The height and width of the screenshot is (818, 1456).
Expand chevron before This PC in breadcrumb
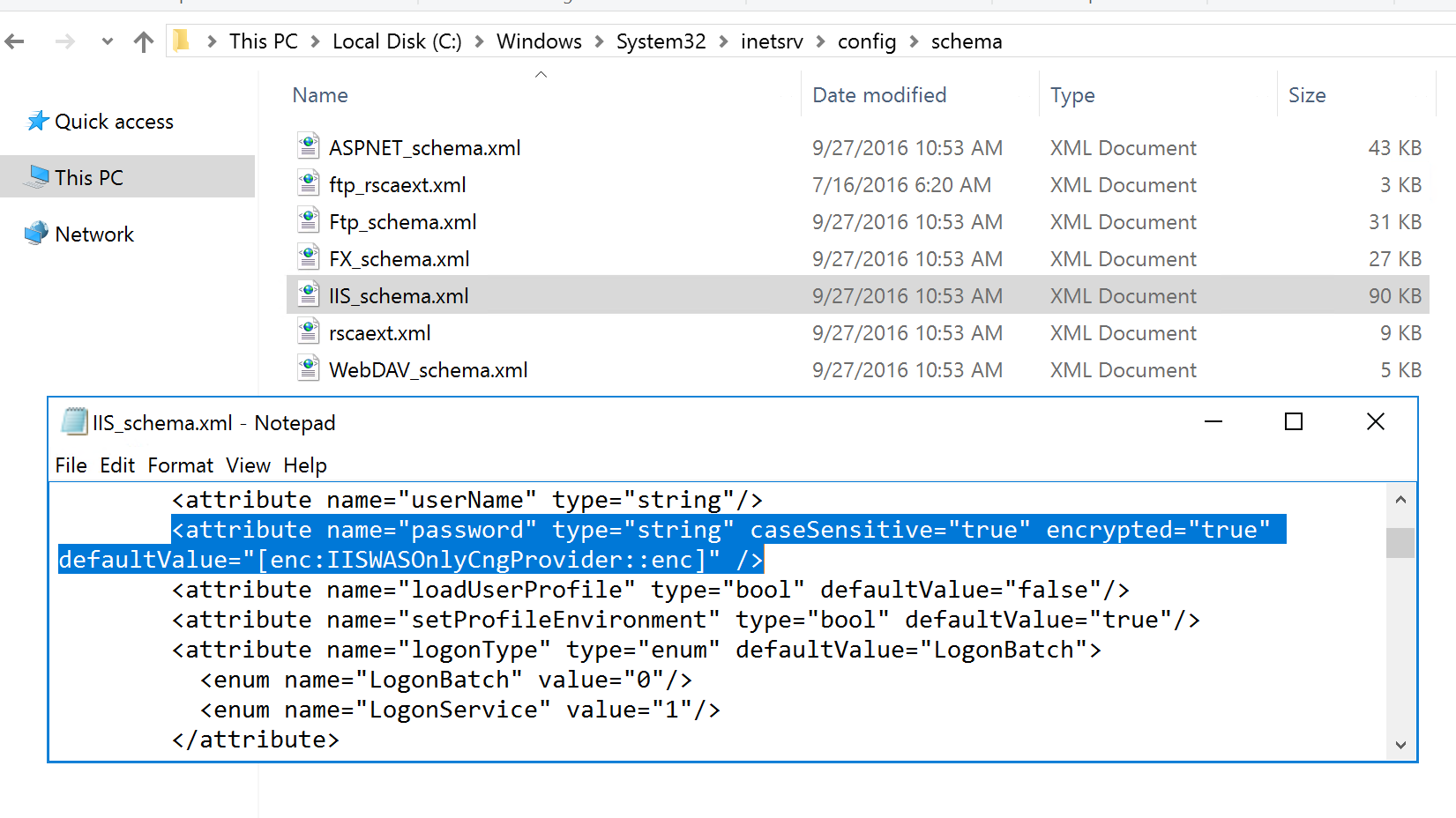pos(212,41)
